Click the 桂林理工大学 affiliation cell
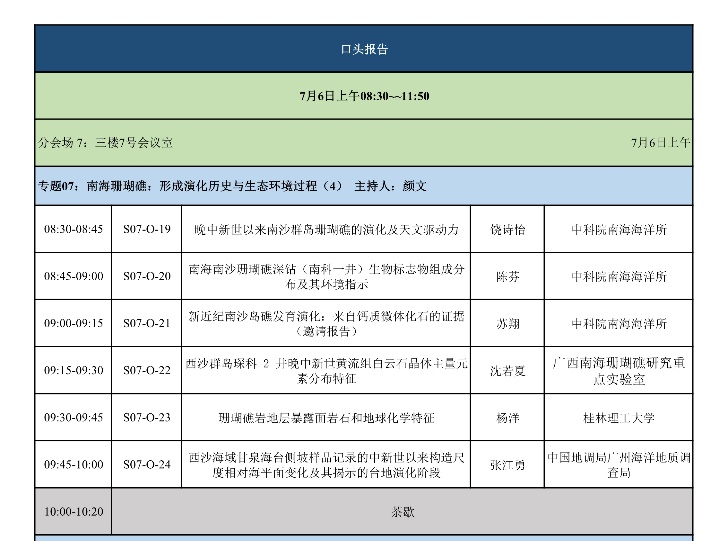The height and width of the screenshot is (541, 719). pos(620,417)
